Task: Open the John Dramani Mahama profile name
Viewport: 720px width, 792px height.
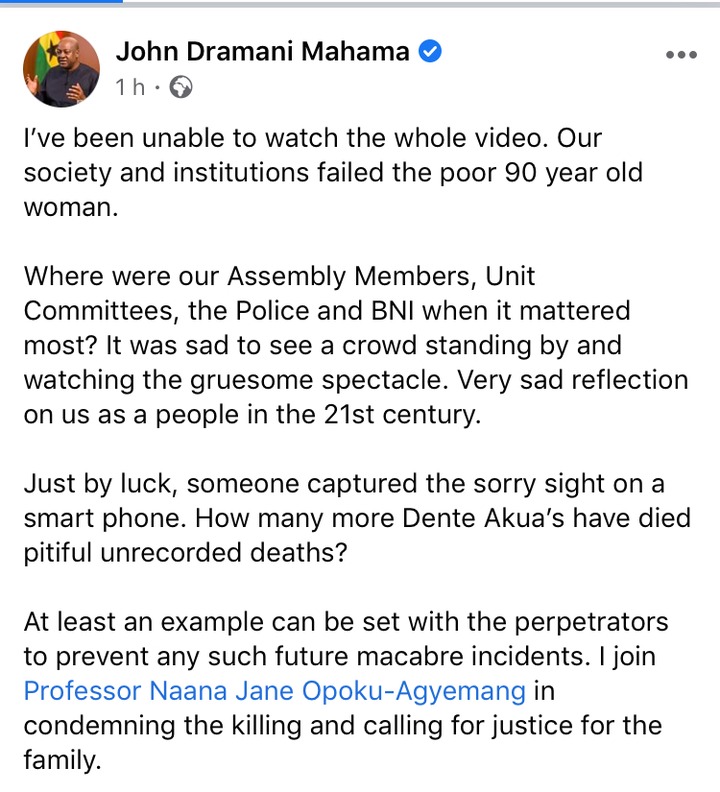Action: (262, 52)
